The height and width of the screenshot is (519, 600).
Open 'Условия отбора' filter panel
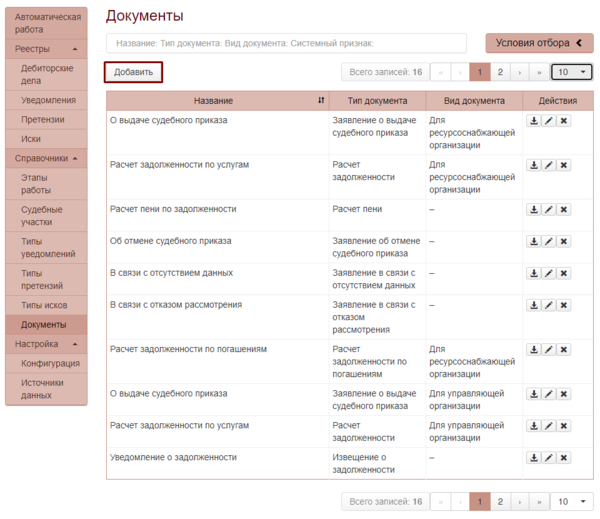(539, 43)
